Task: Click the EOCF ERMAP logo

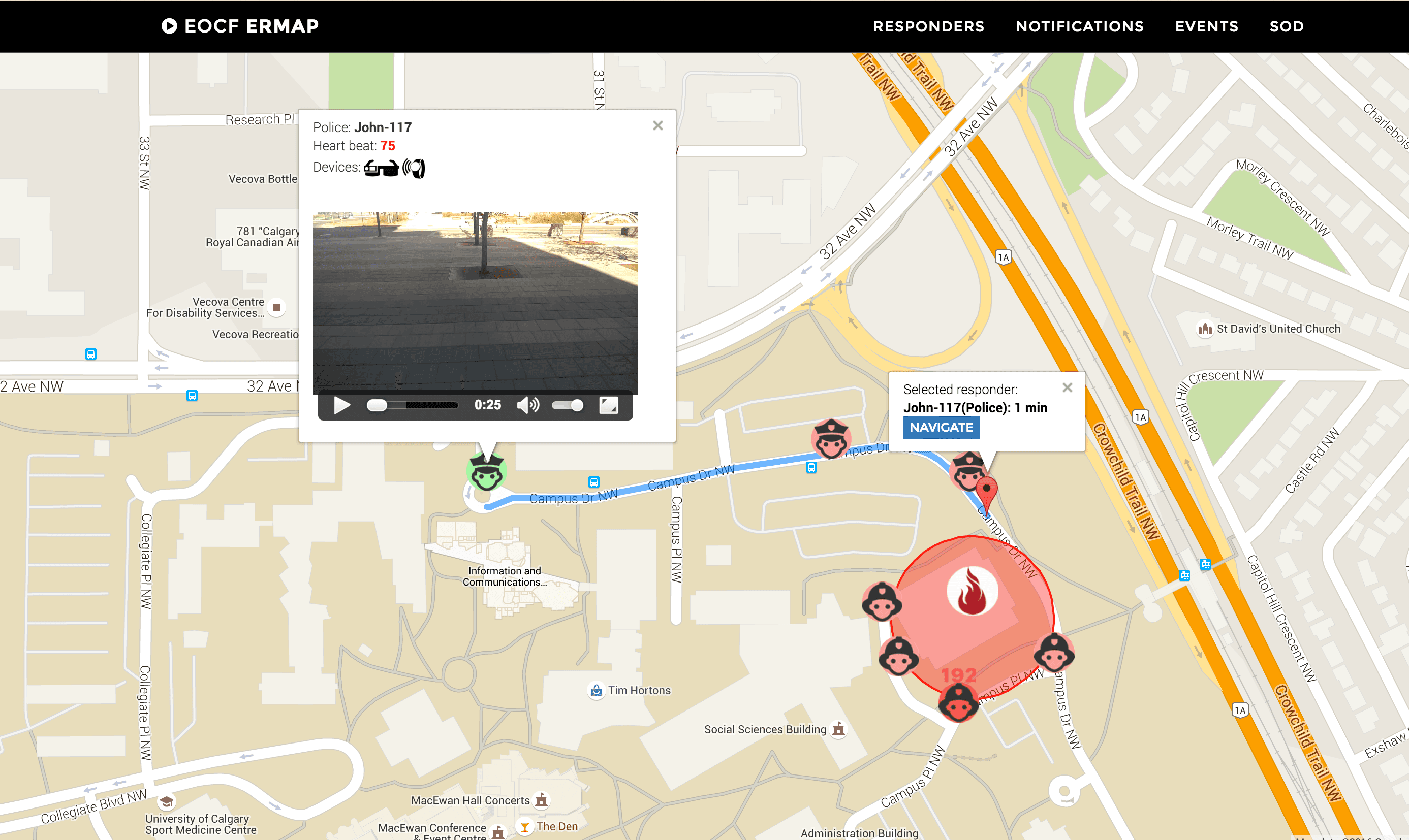Action: coord(240,26)
